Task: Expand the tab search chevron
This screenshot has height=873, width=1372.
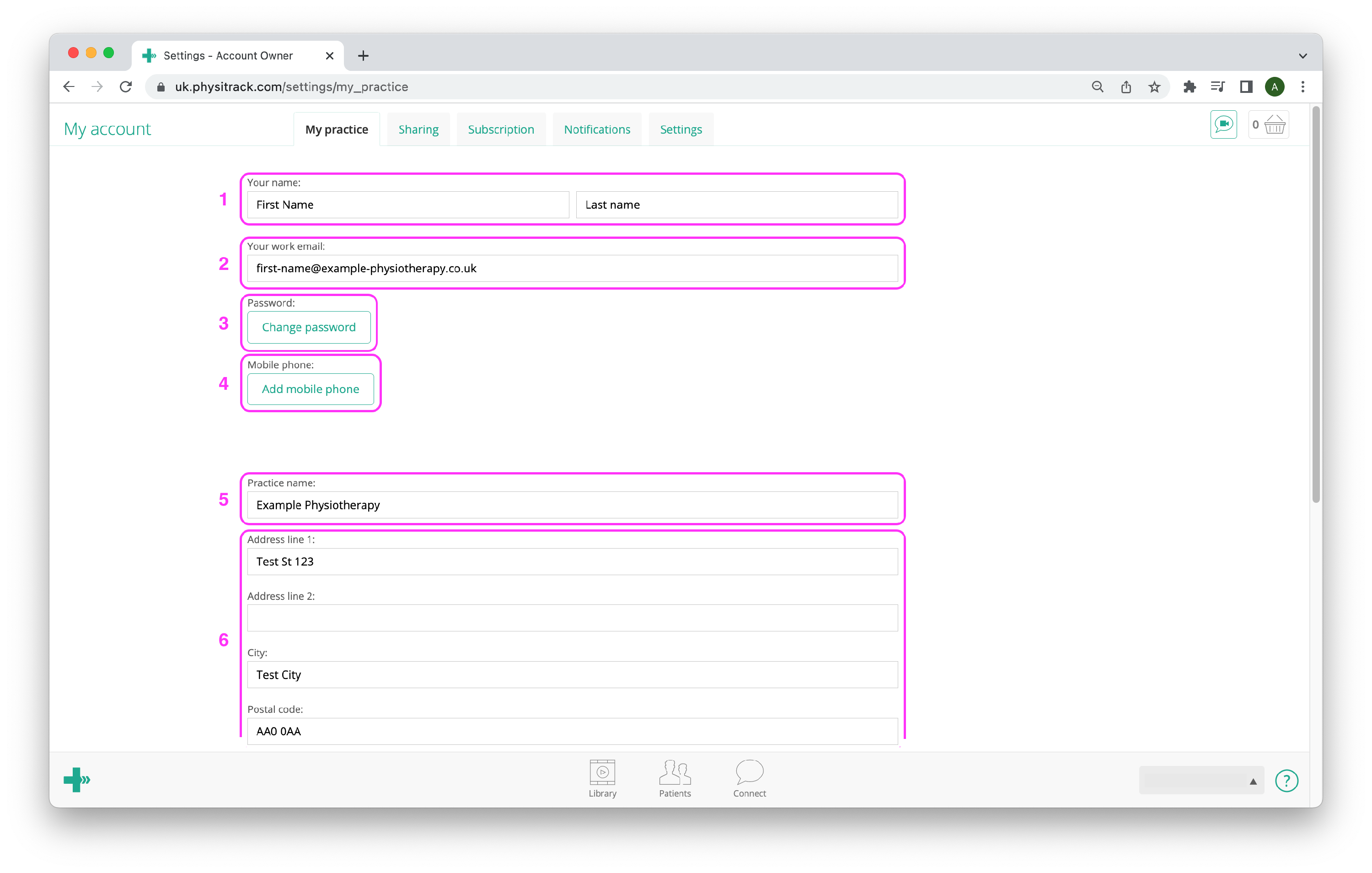Action: click(x=1302, y=55)
